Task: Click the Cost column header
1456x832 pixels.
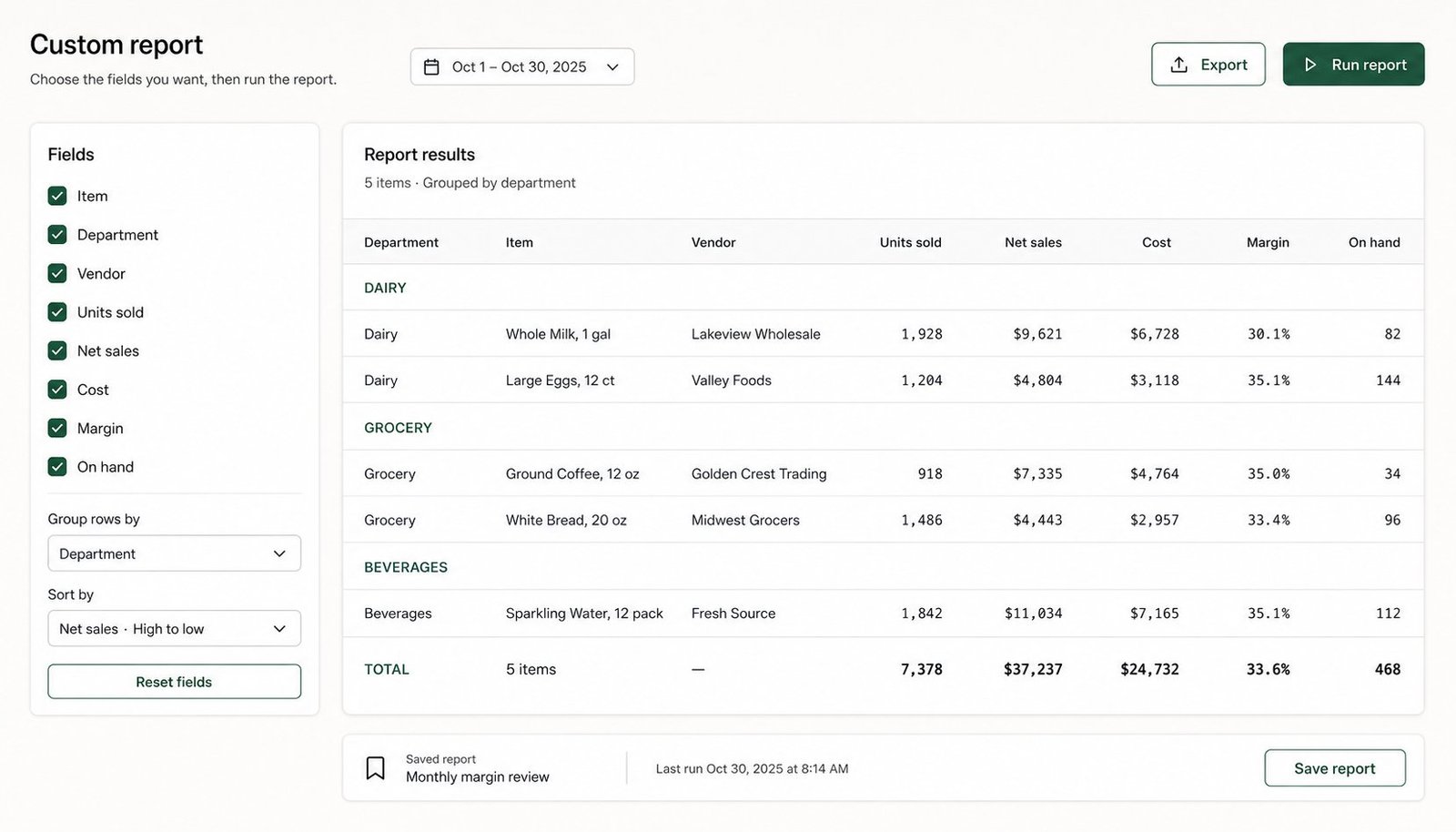Action: (1157, 242)
